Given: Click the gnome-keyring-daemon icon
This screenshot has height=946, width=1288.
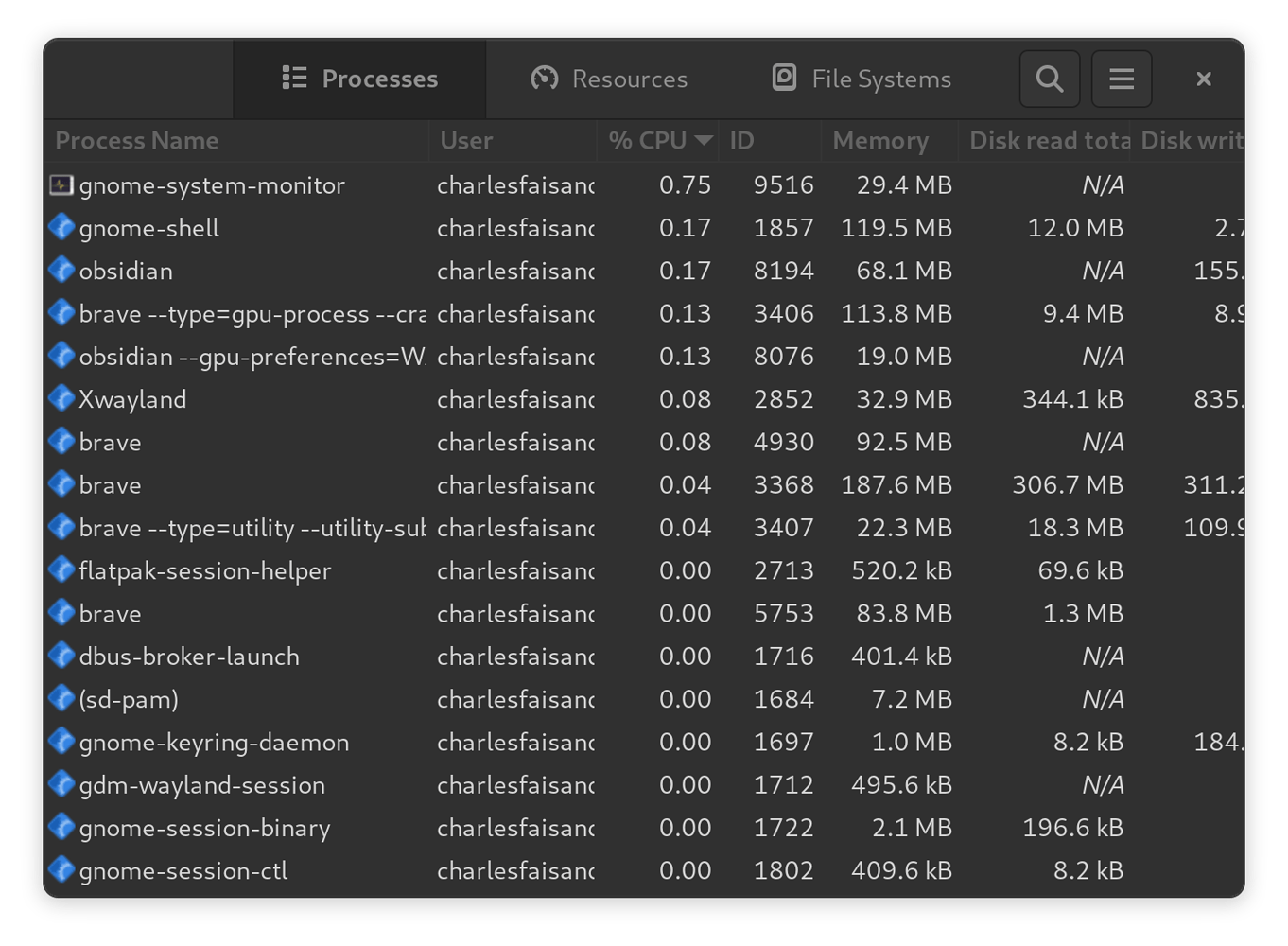Looking at the screenshot, I should coord(61,741).
